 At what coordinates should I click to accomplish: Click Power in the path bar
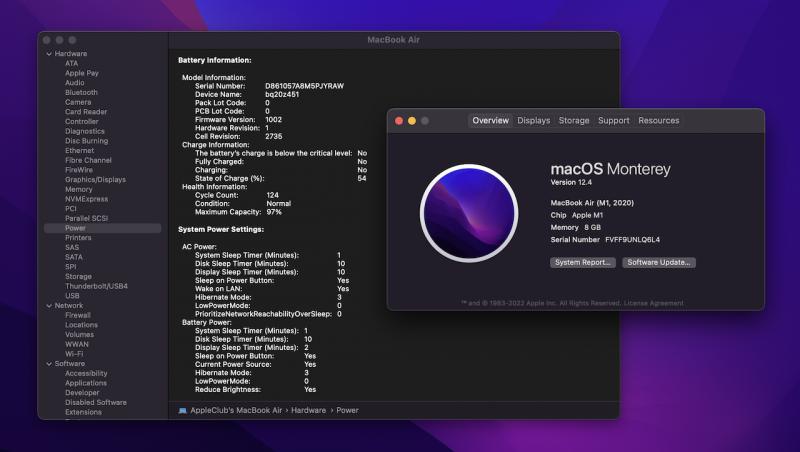347,410
